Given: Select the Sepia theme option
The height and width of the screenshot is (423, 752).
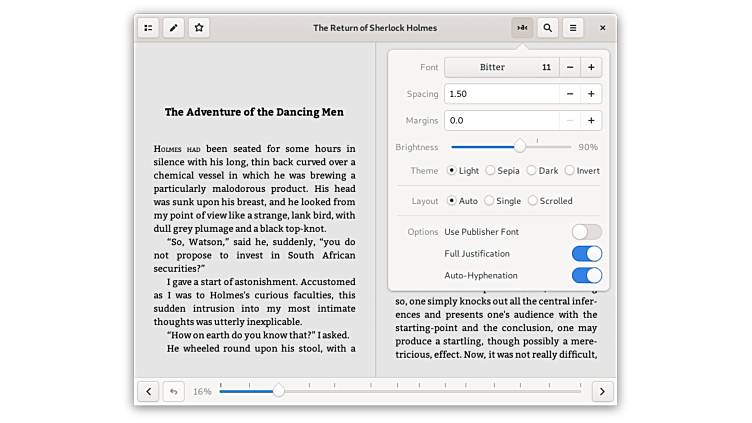Looking at the screenshot, I should click(490, 171).
